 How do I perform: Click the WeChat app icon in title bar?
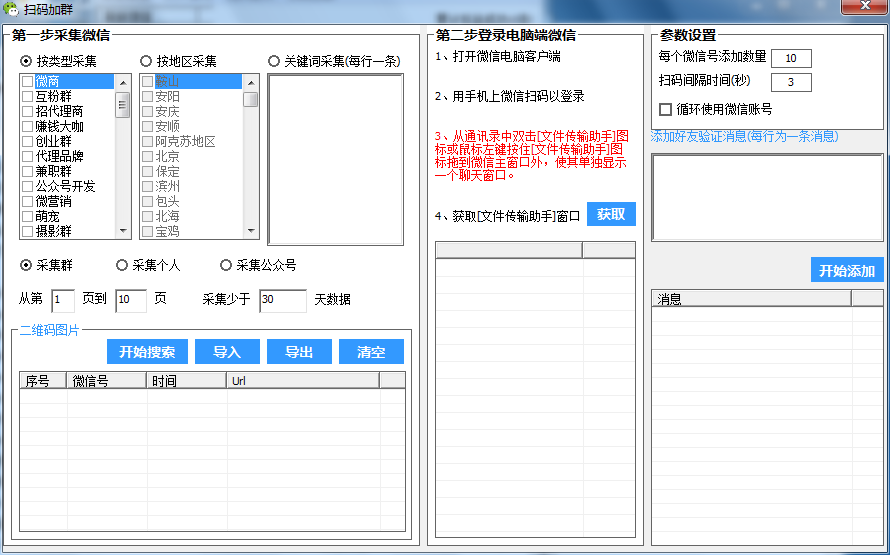coord(11,9)
